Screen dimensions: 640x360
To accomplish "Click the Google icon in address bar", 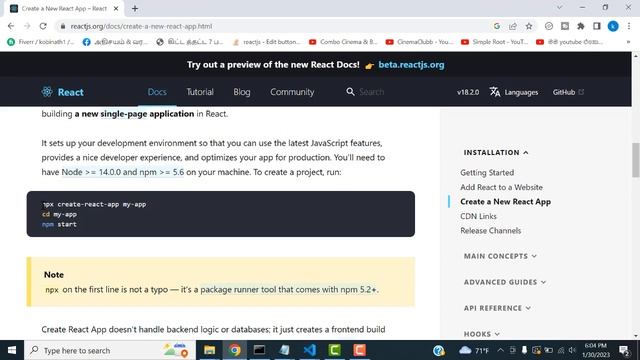I will pyautogui.click(x=496, y=26).
